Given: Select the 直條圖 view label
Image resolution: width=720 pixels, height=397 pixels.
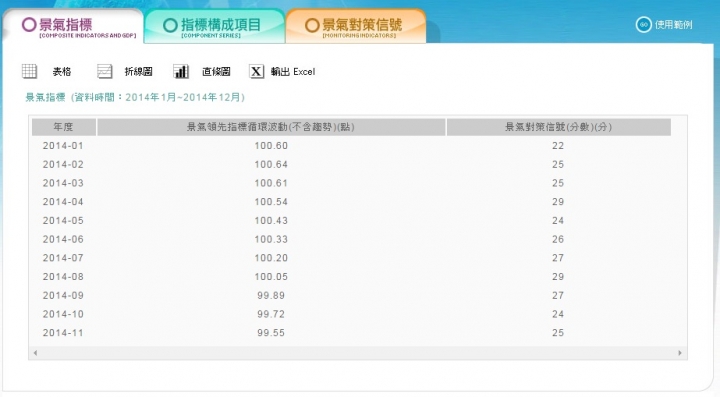Looking at the screenshot, I should click(x=216, y=72).
